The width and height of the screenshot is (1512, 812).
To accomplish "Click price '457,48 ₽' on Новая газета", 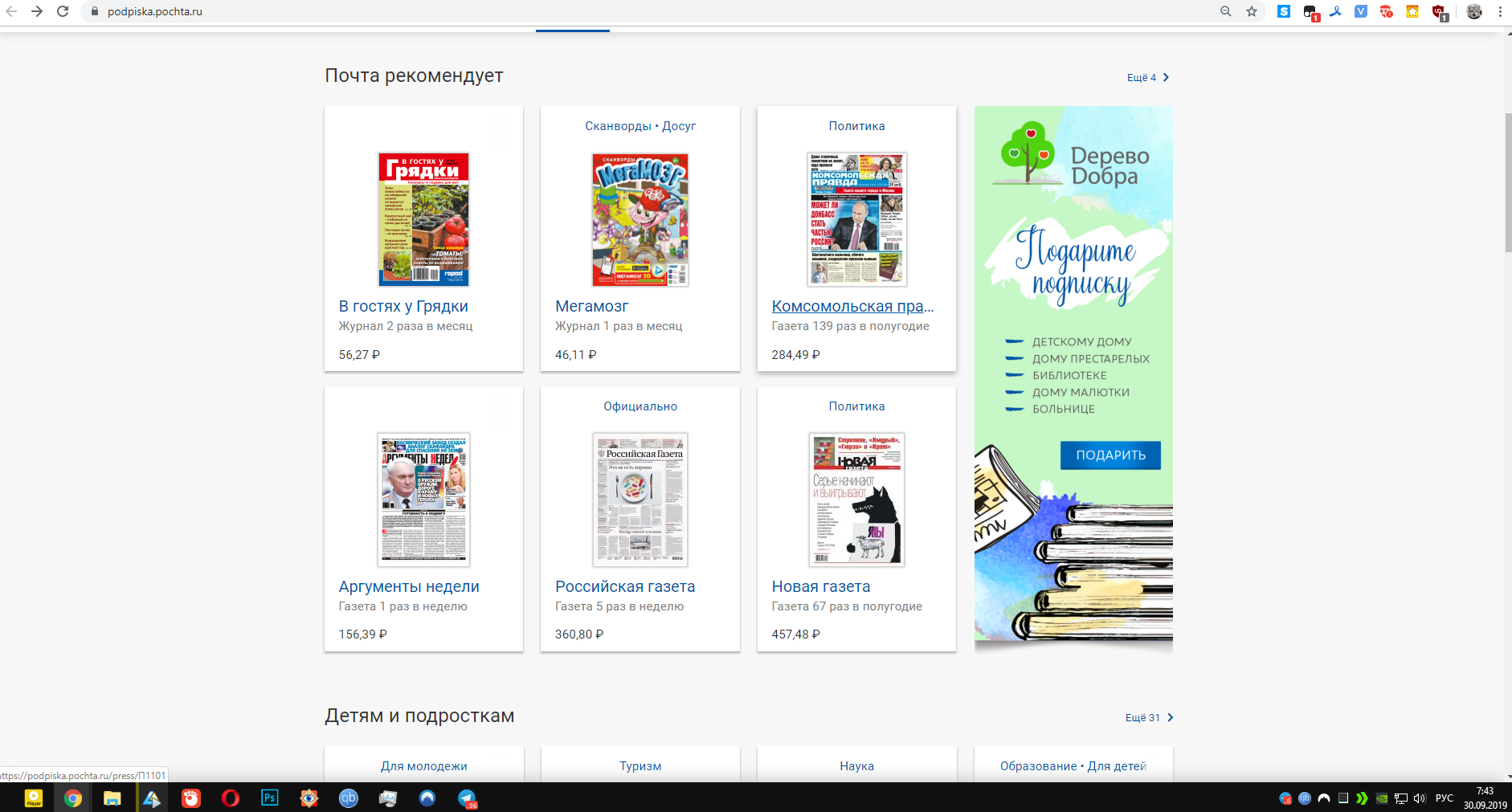I will (x=795, y=635).
